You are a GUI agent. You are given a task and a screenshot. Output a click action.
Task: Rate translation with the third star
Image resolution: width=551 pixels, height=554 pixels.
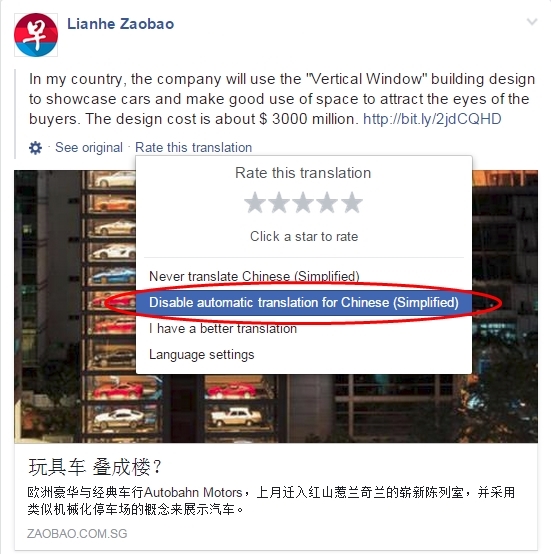[x=303, y=203]
